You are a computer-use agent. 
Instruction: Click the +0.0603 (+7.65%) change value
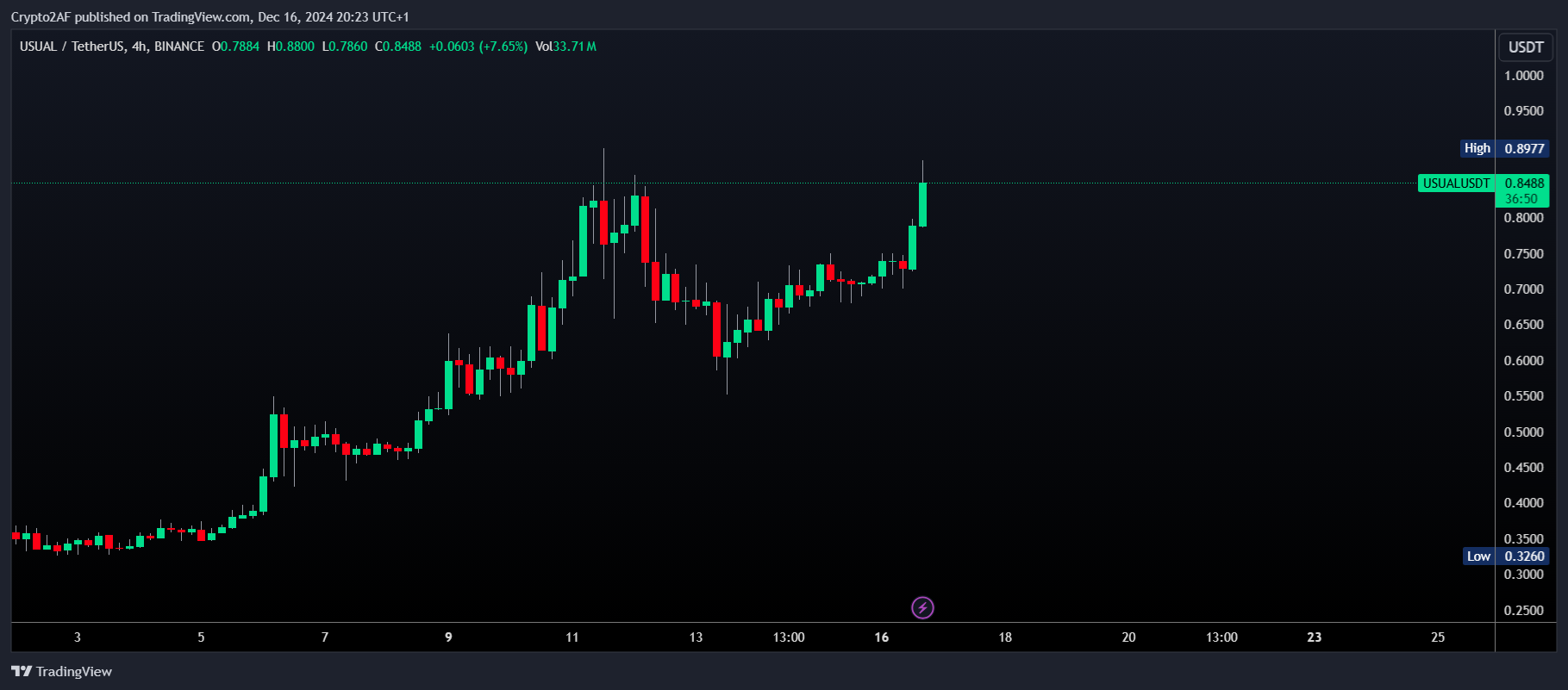[x=478, y=47]
